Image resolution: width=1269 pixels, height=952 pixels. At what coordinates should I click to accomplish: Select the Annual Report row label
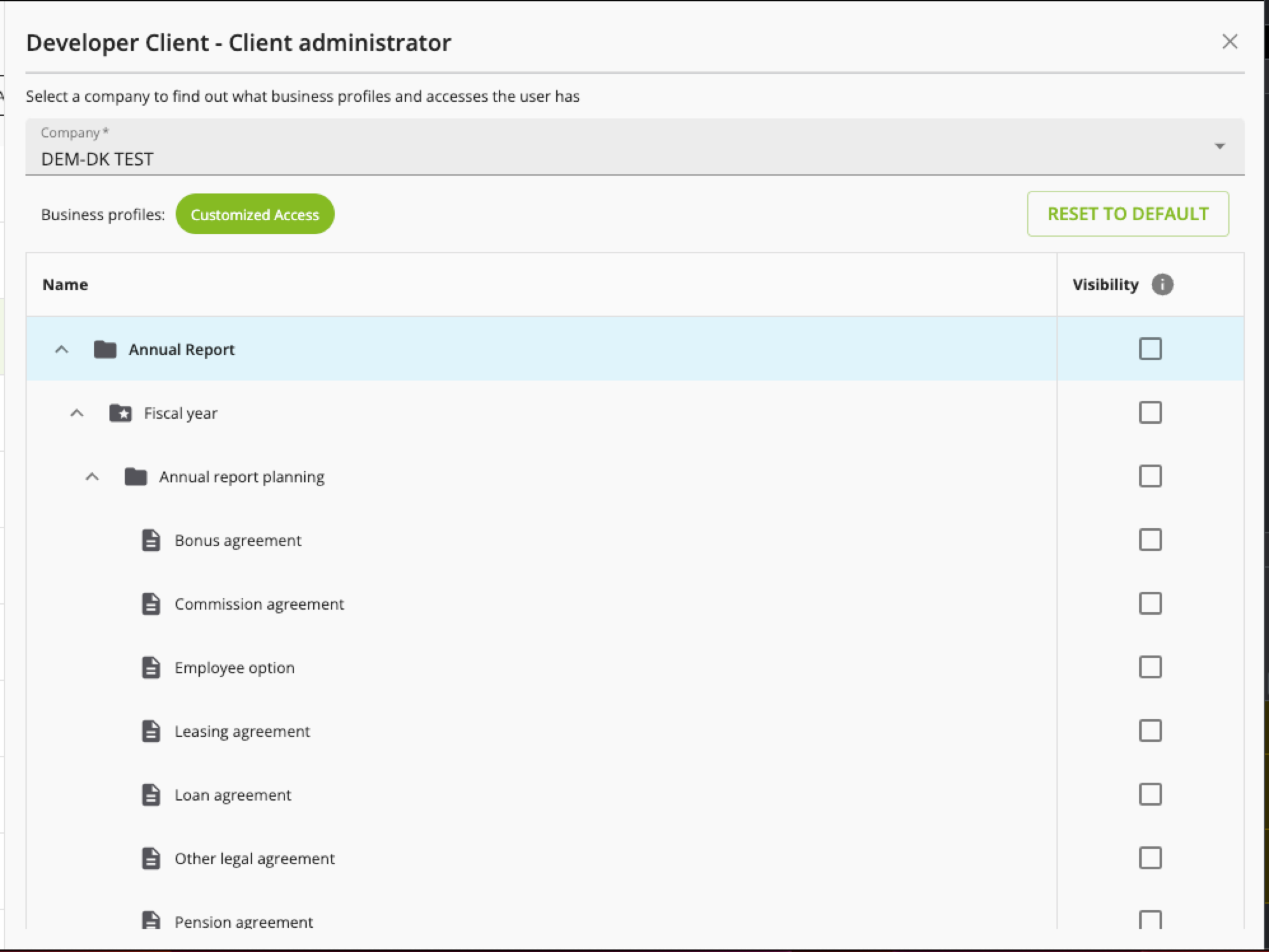click(181, 349)
